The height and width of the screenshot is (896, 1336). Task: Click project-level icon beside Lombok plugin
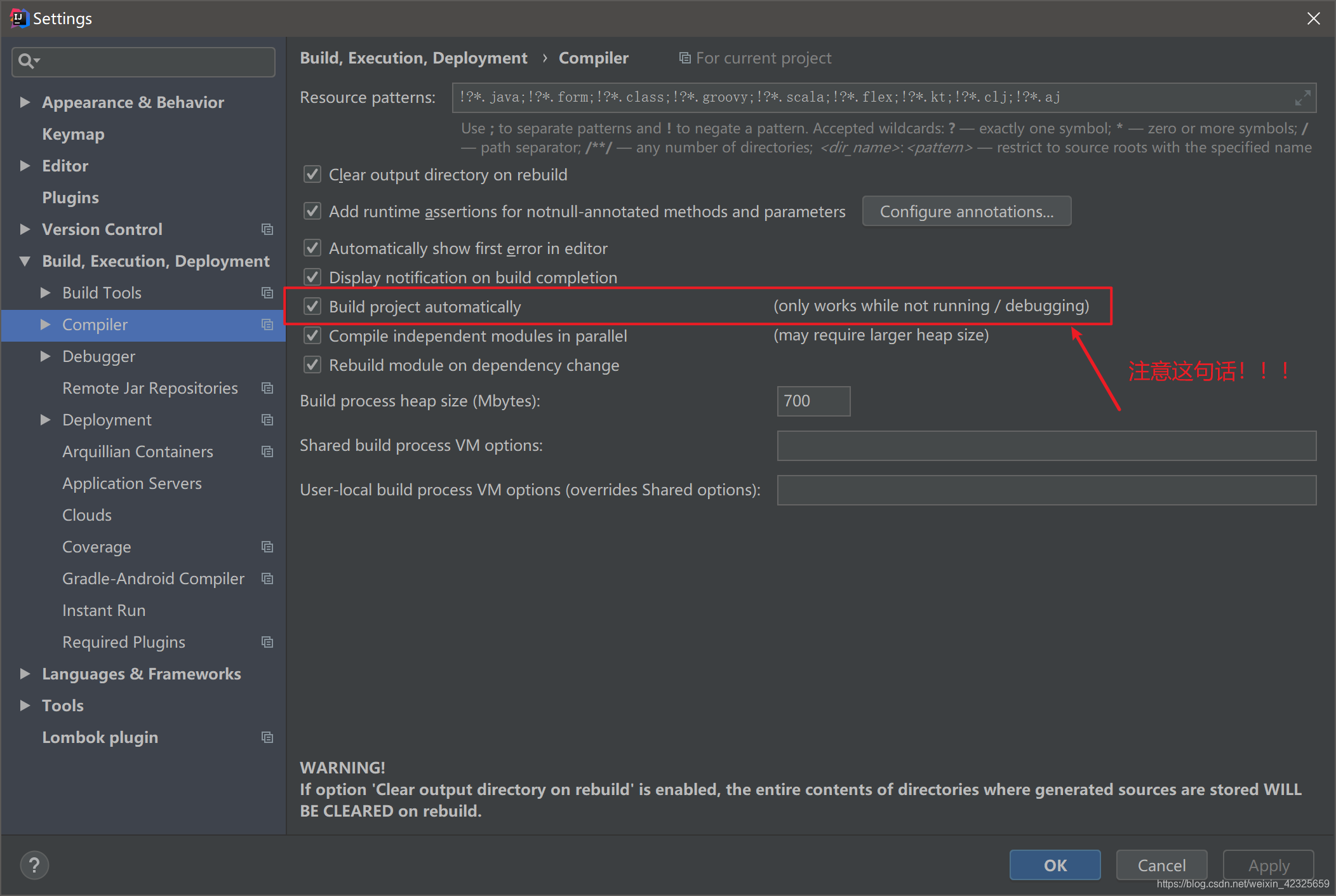[267, 737]
